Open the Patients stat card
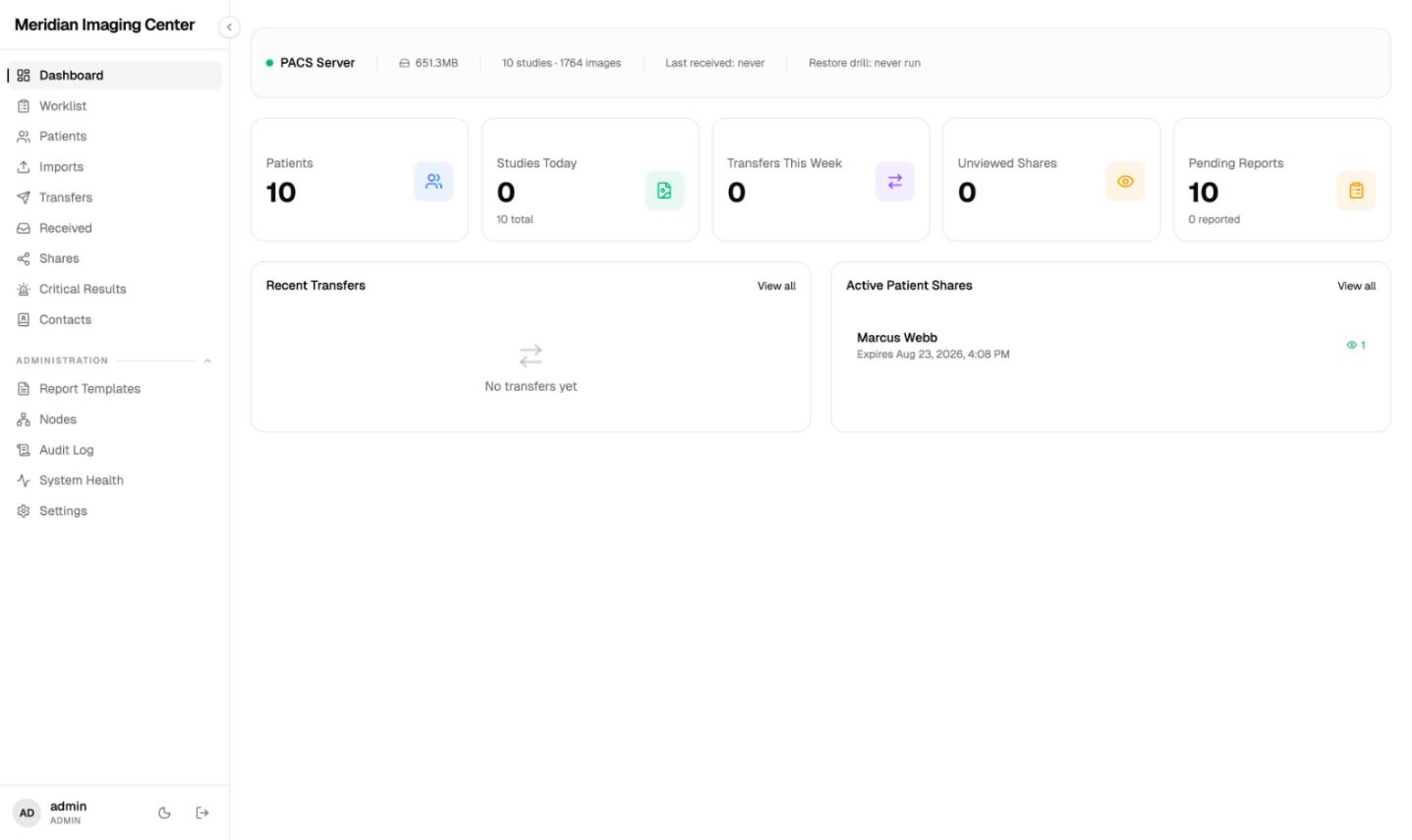 click(360, 180)
